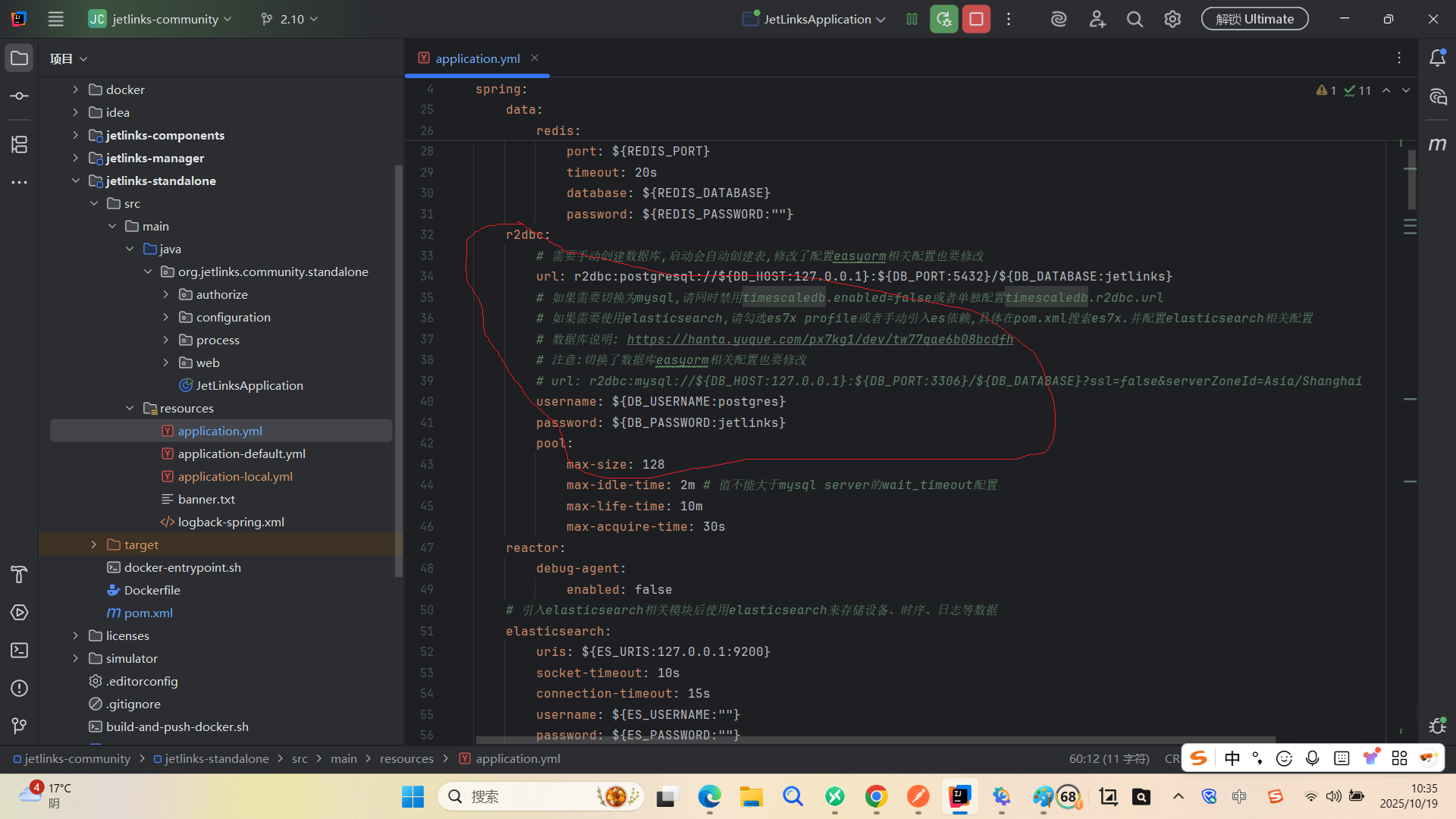Select the application.yml editor tab
This screenshot has width=1456, height=819.
pyautogui.click(x=477, y=58)
